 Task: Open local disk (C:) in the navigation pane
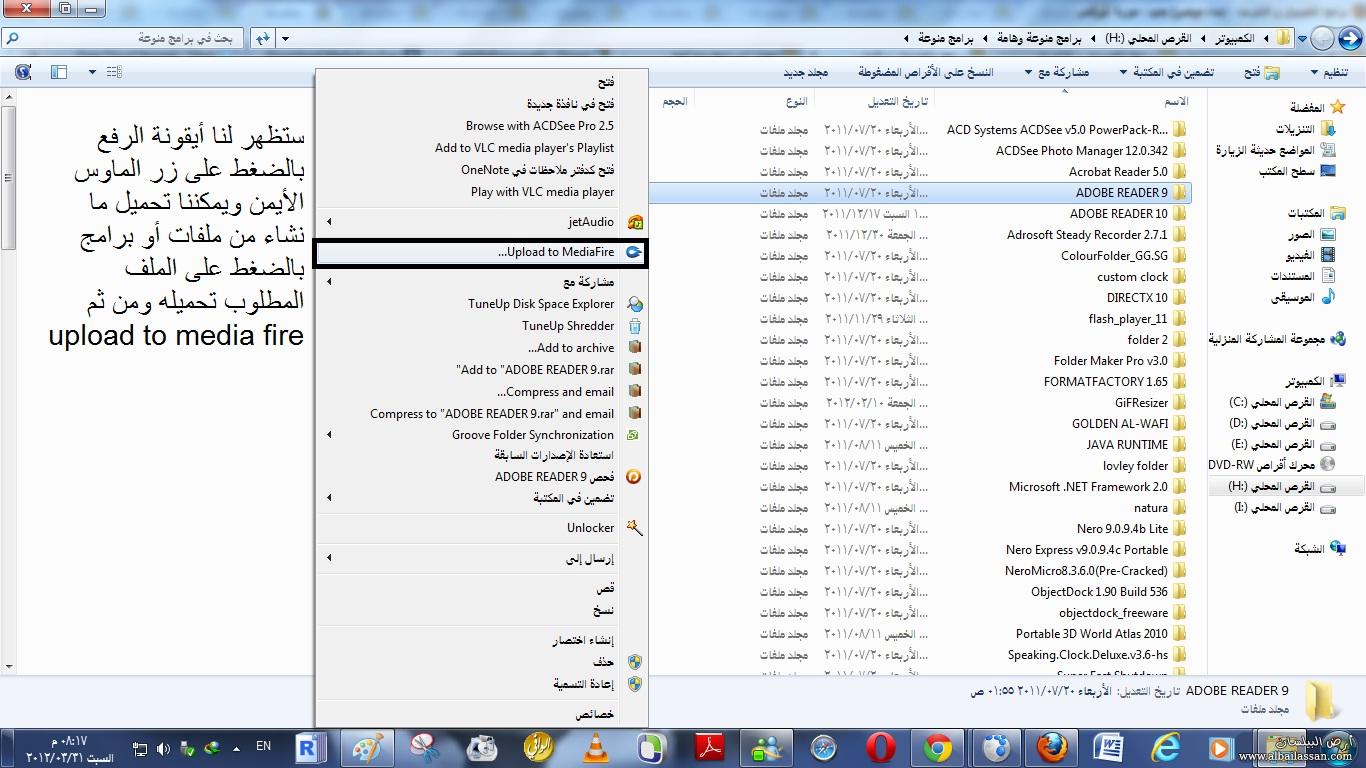point(1283,402)
